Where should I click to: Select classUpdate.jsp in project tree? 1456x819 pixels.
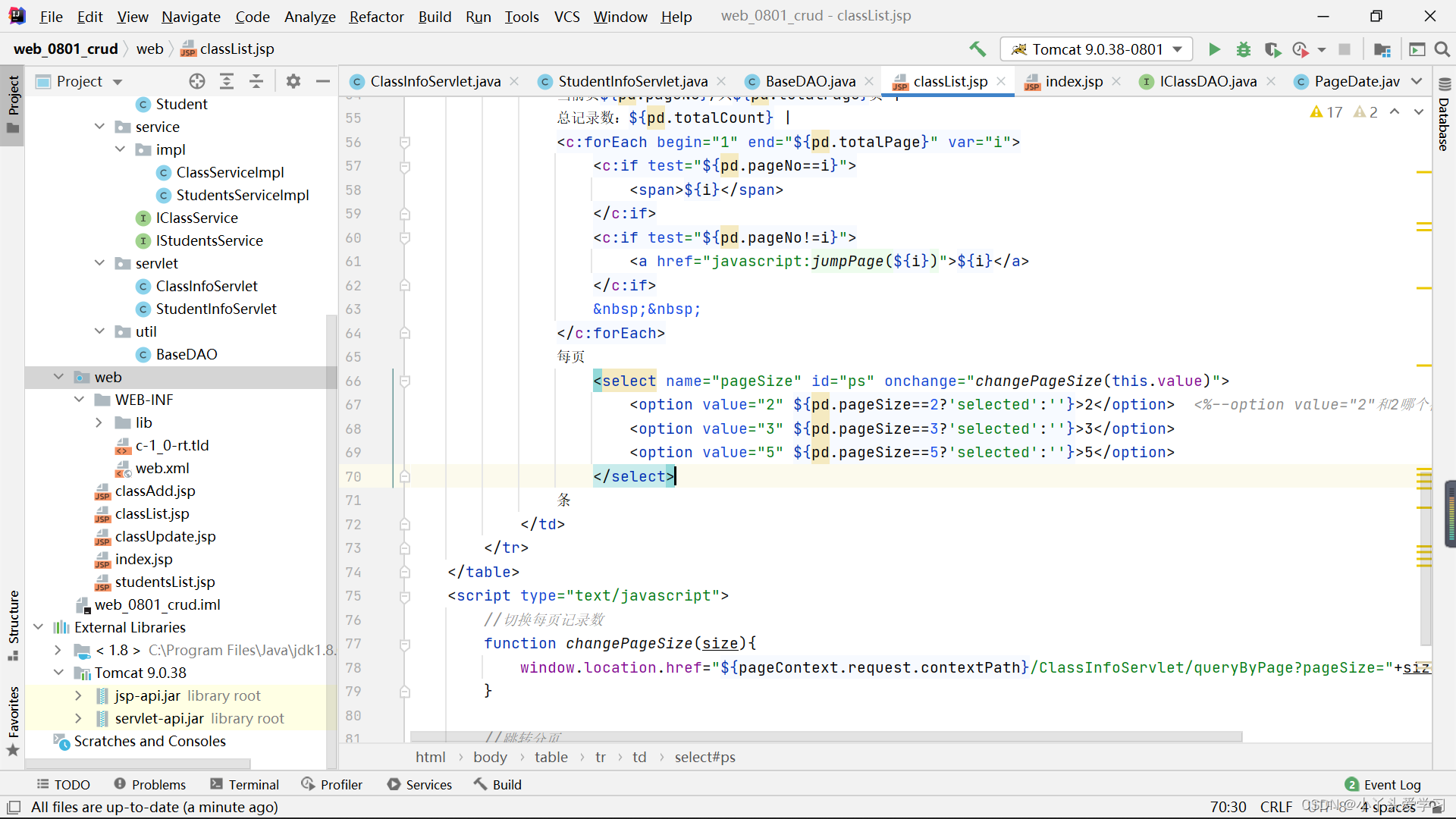tap(165, 536)
